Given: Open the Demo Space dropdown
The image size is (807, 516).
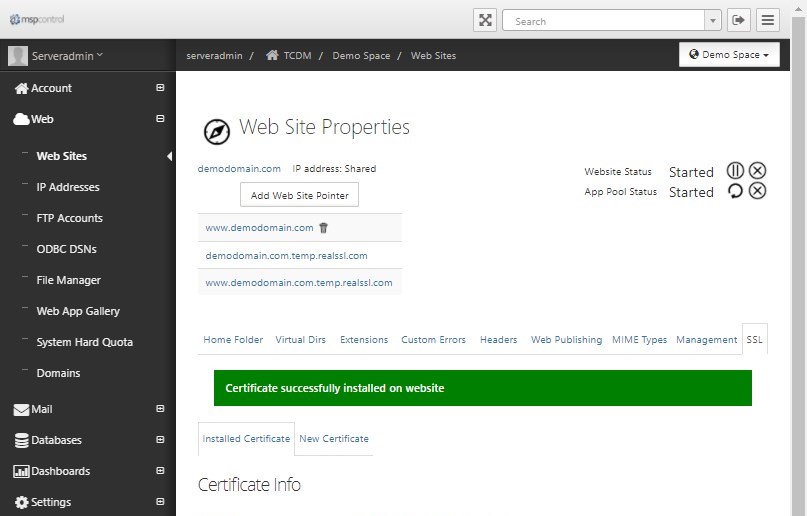Looking at the screenshot, I should click(x=729, y=55).
